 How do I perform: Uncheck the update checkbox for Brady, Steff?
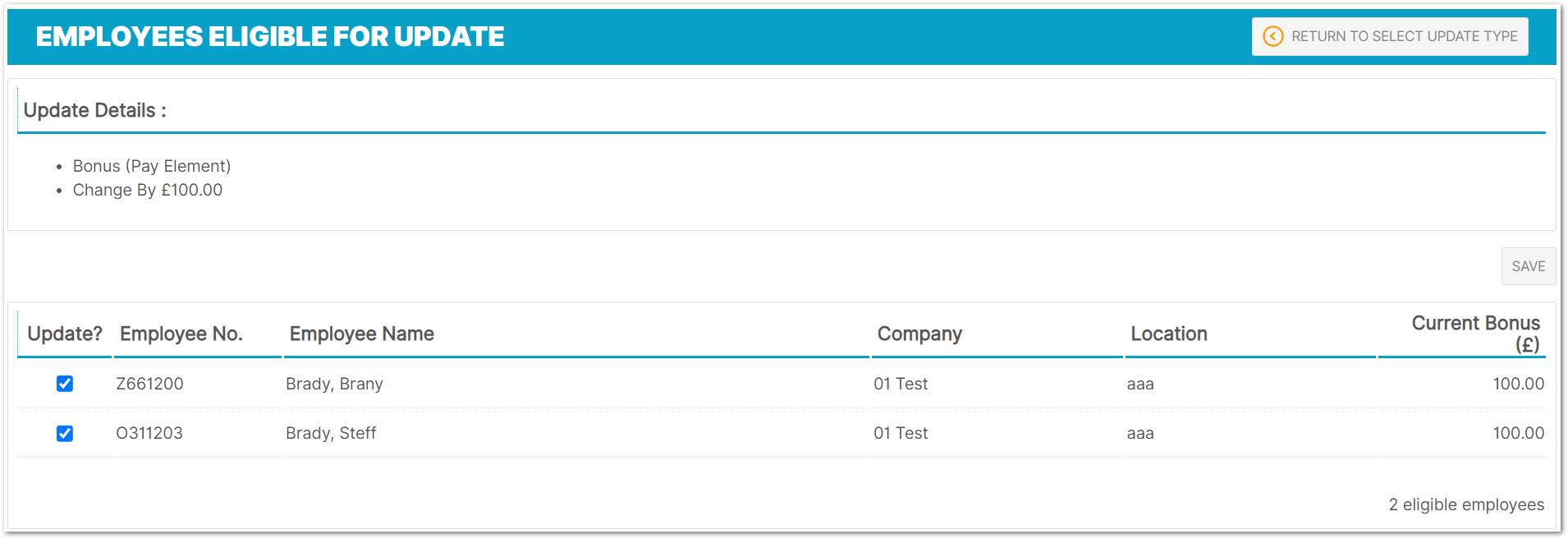point(65,433)
